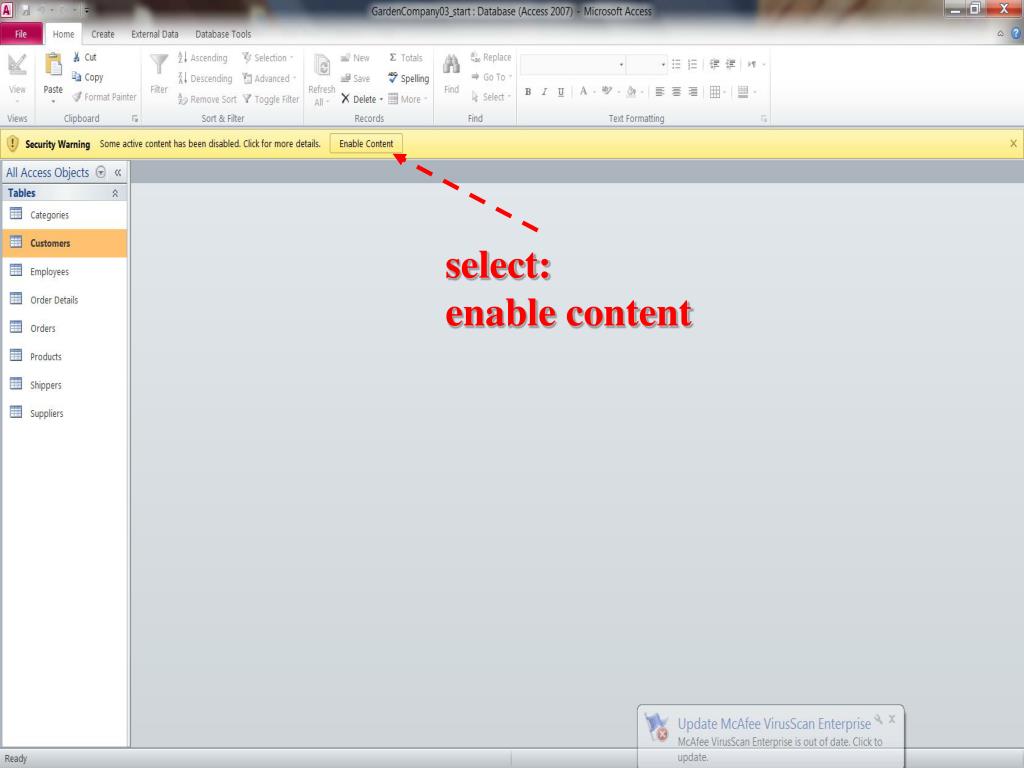The width and height of the screenshot is (1024, 768).
Task: Collapse the Tables group
Action: point(115,193)
